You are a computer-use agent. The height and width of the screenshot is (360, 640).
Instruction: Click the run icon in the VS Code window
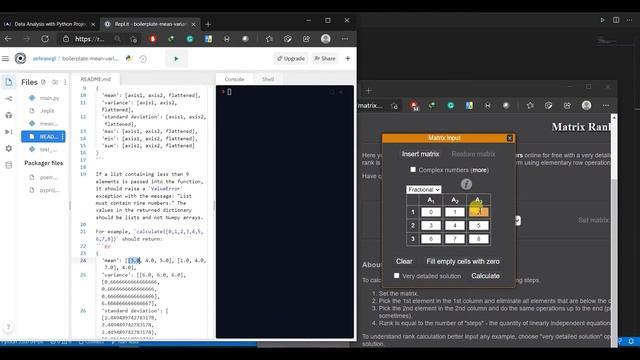click(x=602, y=20)
